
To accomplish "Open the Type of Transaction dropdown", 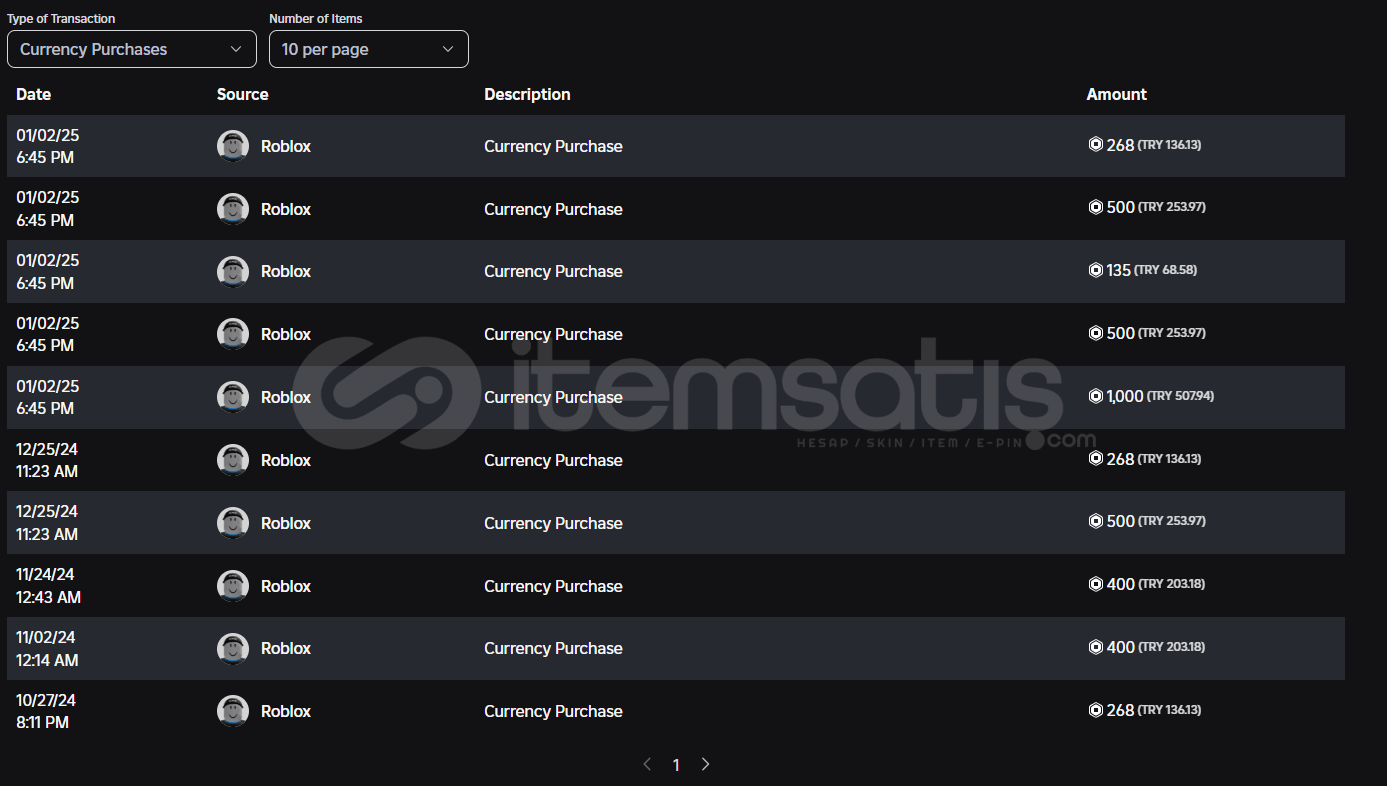I will click(131, 49).
